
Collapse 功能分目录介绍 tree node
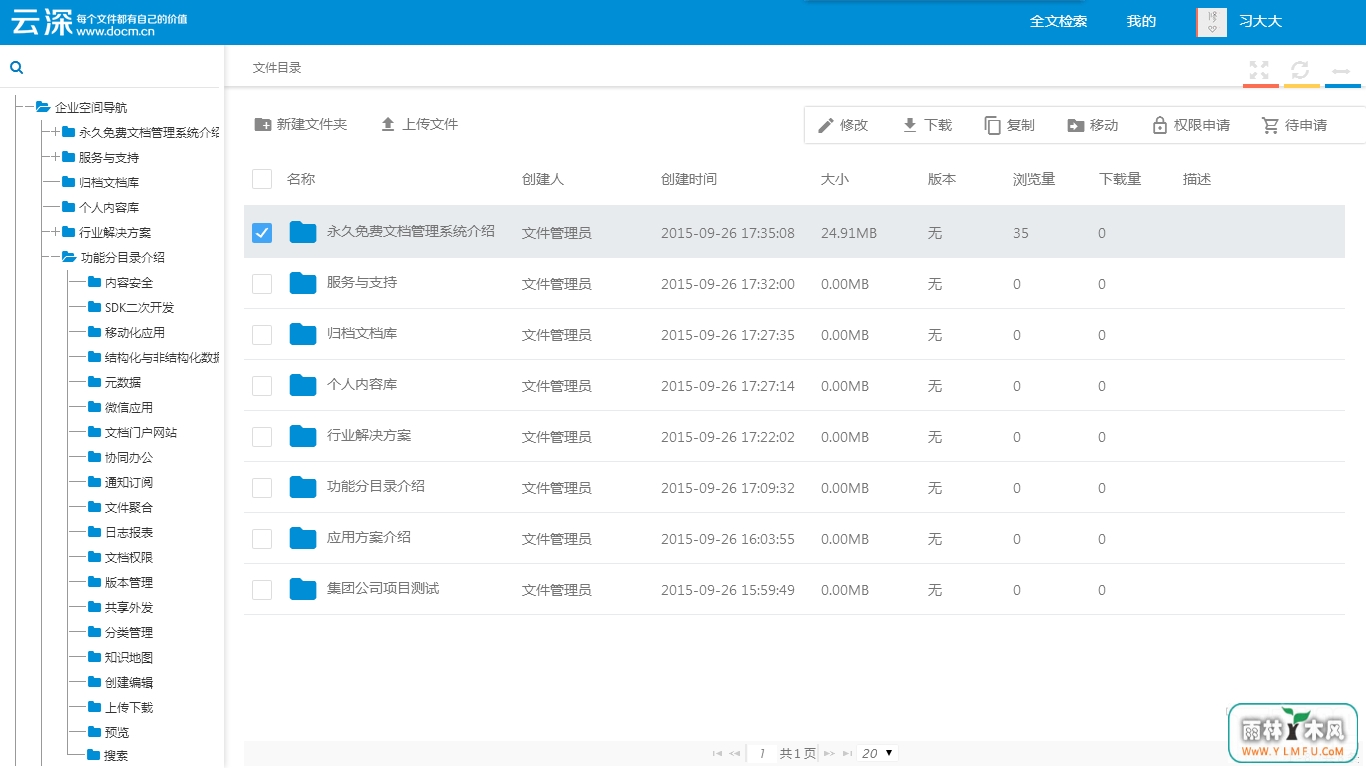56,257
